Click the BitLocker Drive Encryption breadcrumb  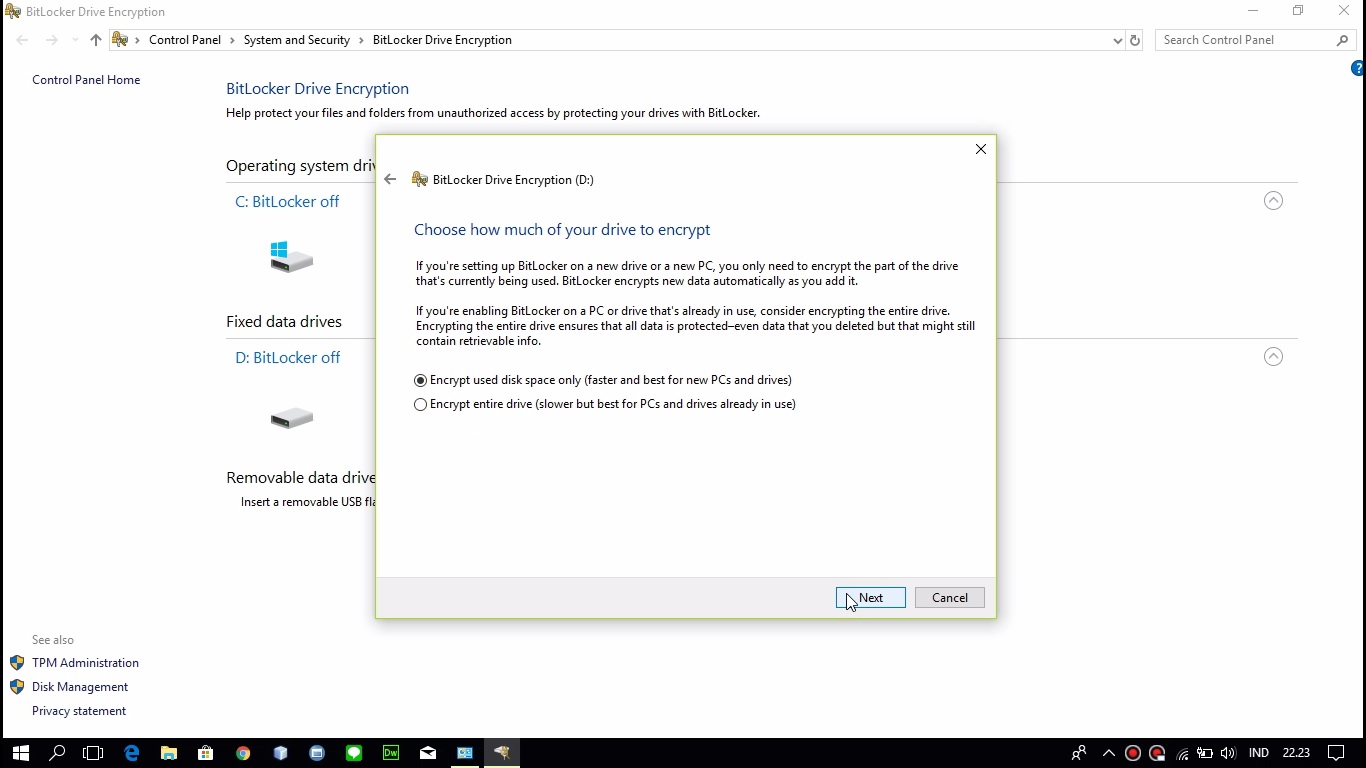[442, 40]
